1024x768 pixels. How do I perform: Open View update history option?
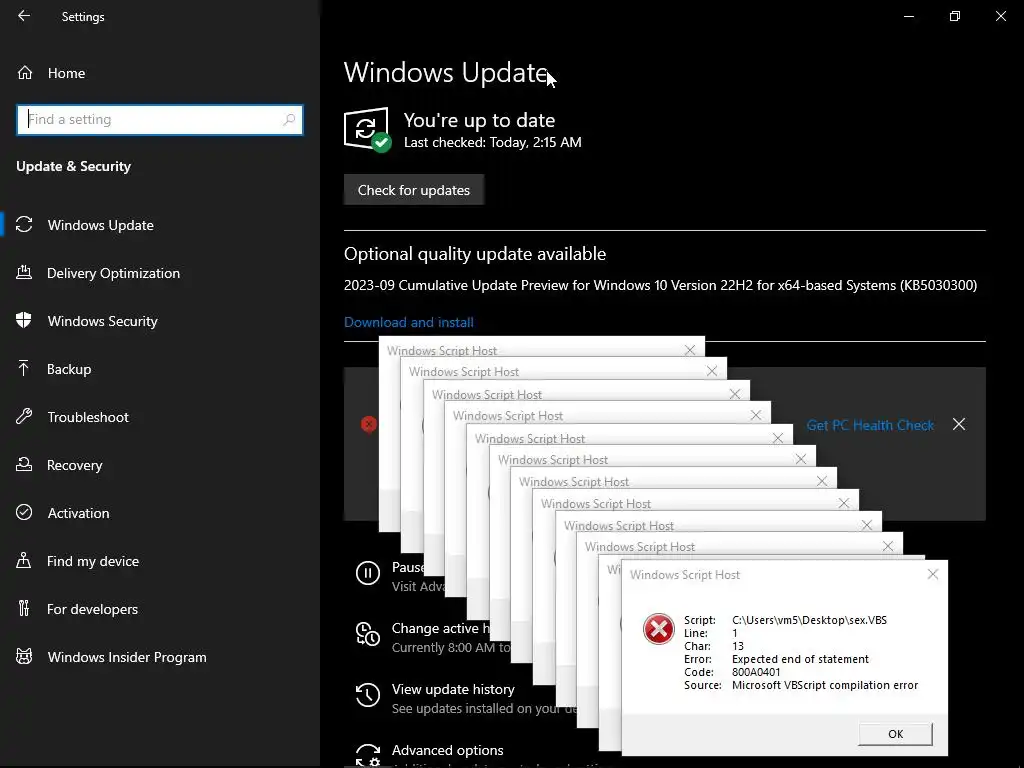[453, 690]
